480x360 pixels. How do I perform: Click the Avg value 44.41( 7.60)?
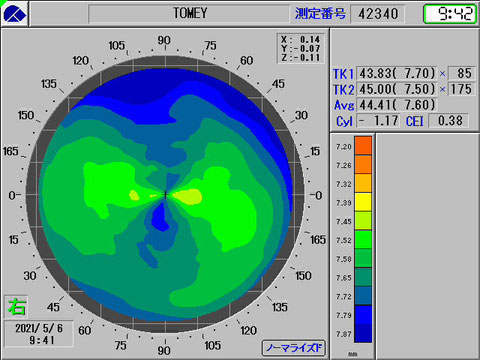(397, 105)
